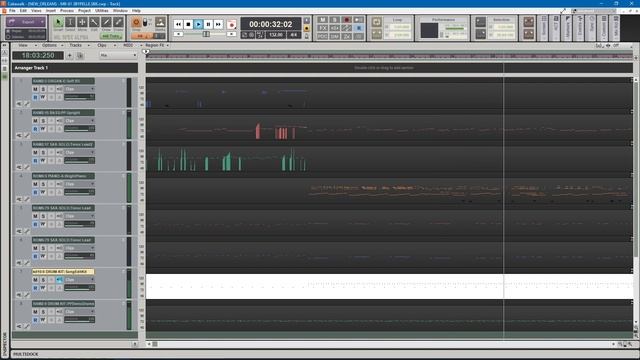The width and height of the screenshot is (640, 360).
Task: Open the Edit menu
Action: click(x=23, y=11)
